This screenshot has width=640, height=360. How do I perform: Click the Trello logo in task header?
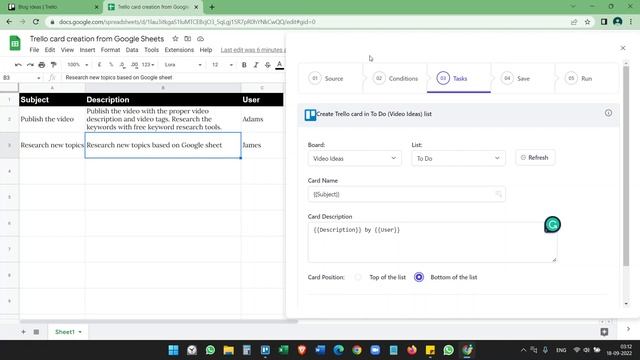[310, 115]
